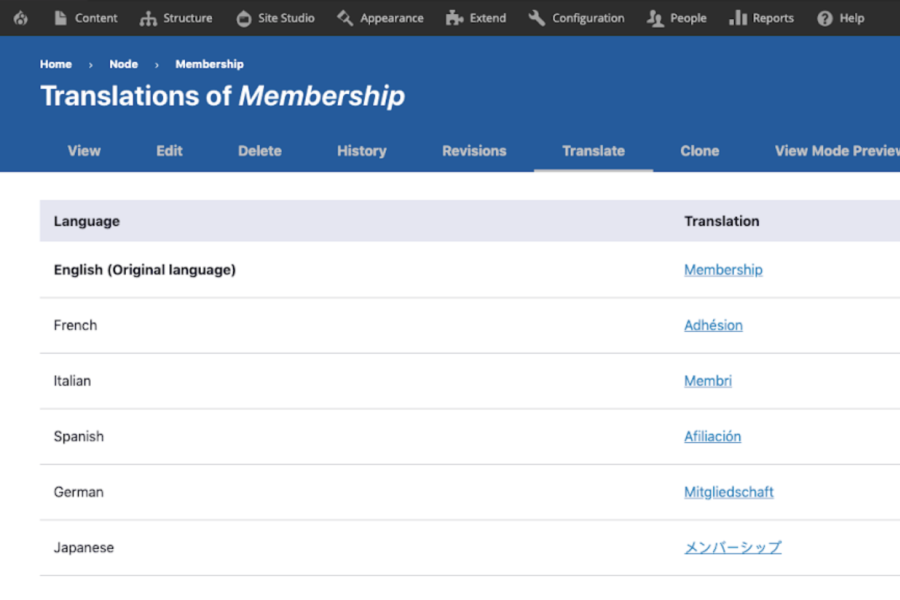The image size is (900, 600).
Task: Click the Help question mark icon
Action: (x=825, y=18)
